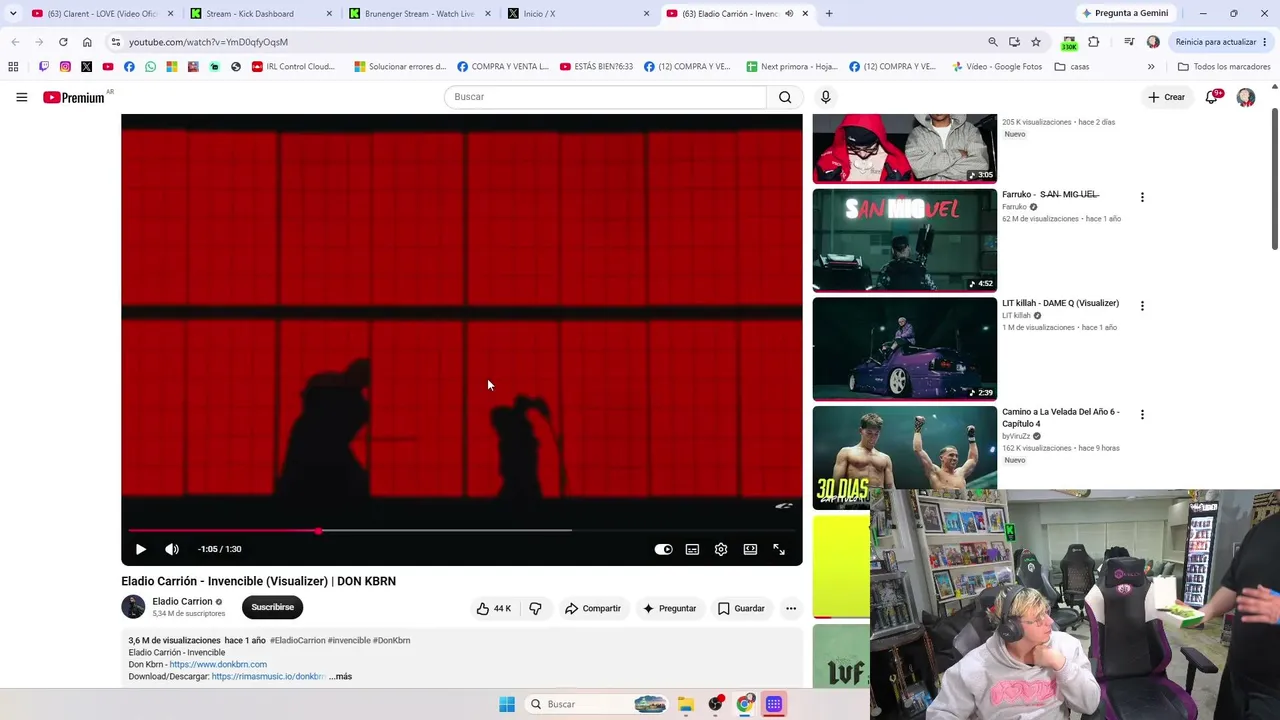
Task: Open Chrome from the taskbar
Action: pyautogui.click(x=744, y=704)
